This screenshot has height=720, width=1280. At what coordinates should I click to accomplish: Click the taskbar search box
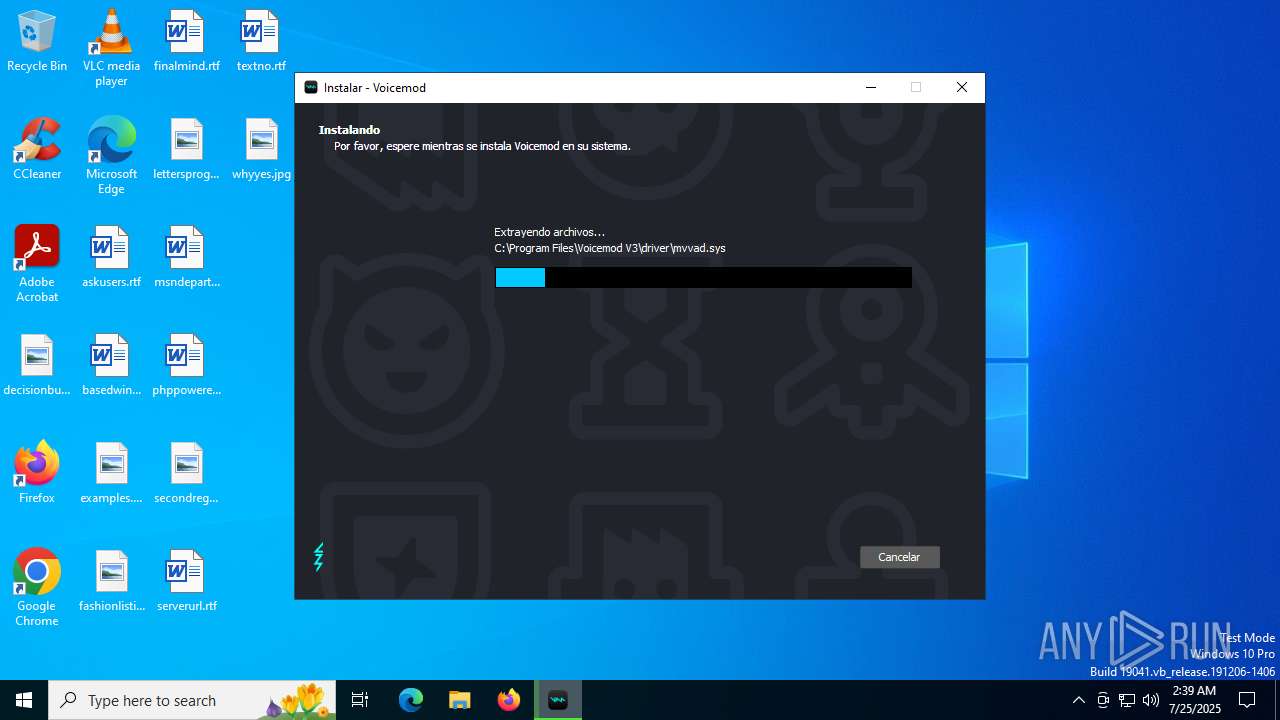pyautogui.click(x=192, y=700)
